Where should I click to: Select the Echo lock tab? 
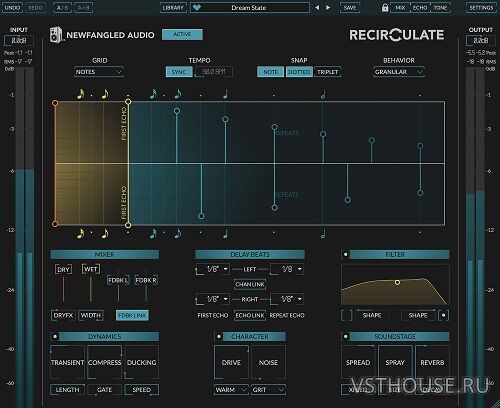click(x=420, y=7)
